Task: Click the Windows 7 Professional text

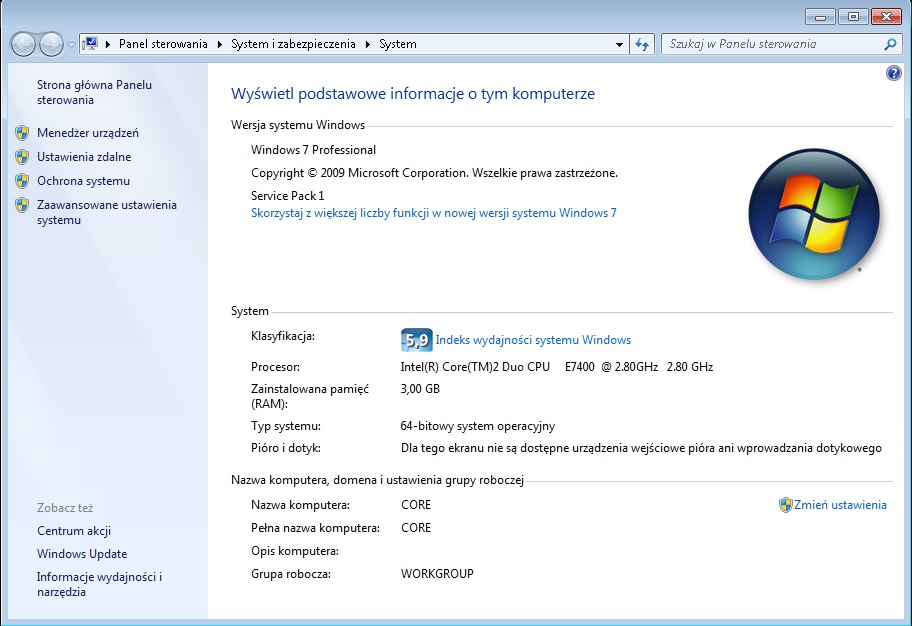Action: coord(314,150)
